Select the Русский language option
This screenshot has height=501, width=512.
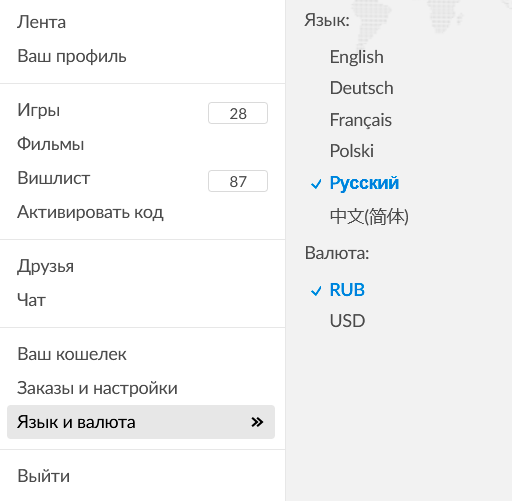point(364,183)
